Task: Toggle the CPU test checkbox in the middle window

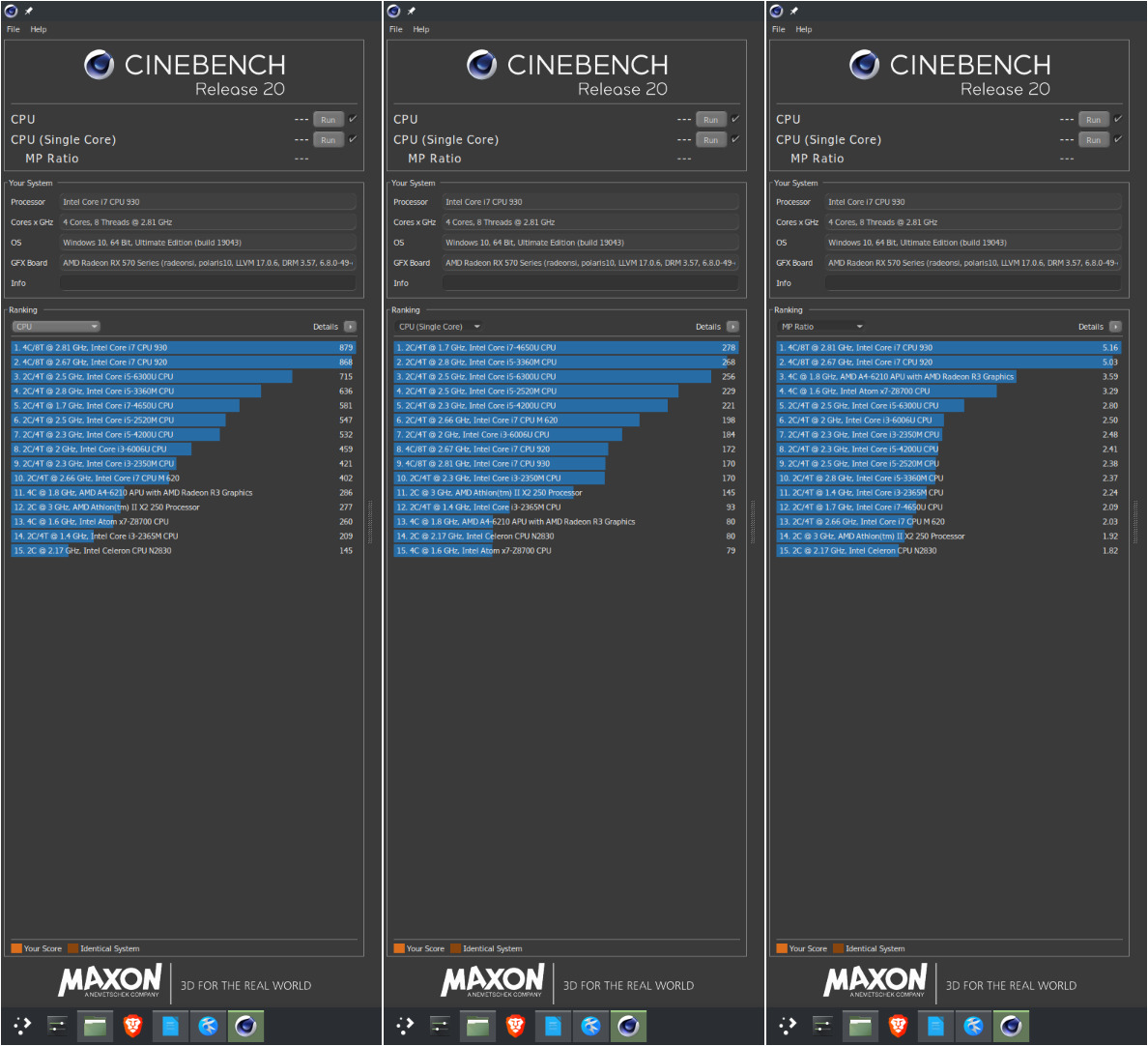Action: click(x=735, y=119)
